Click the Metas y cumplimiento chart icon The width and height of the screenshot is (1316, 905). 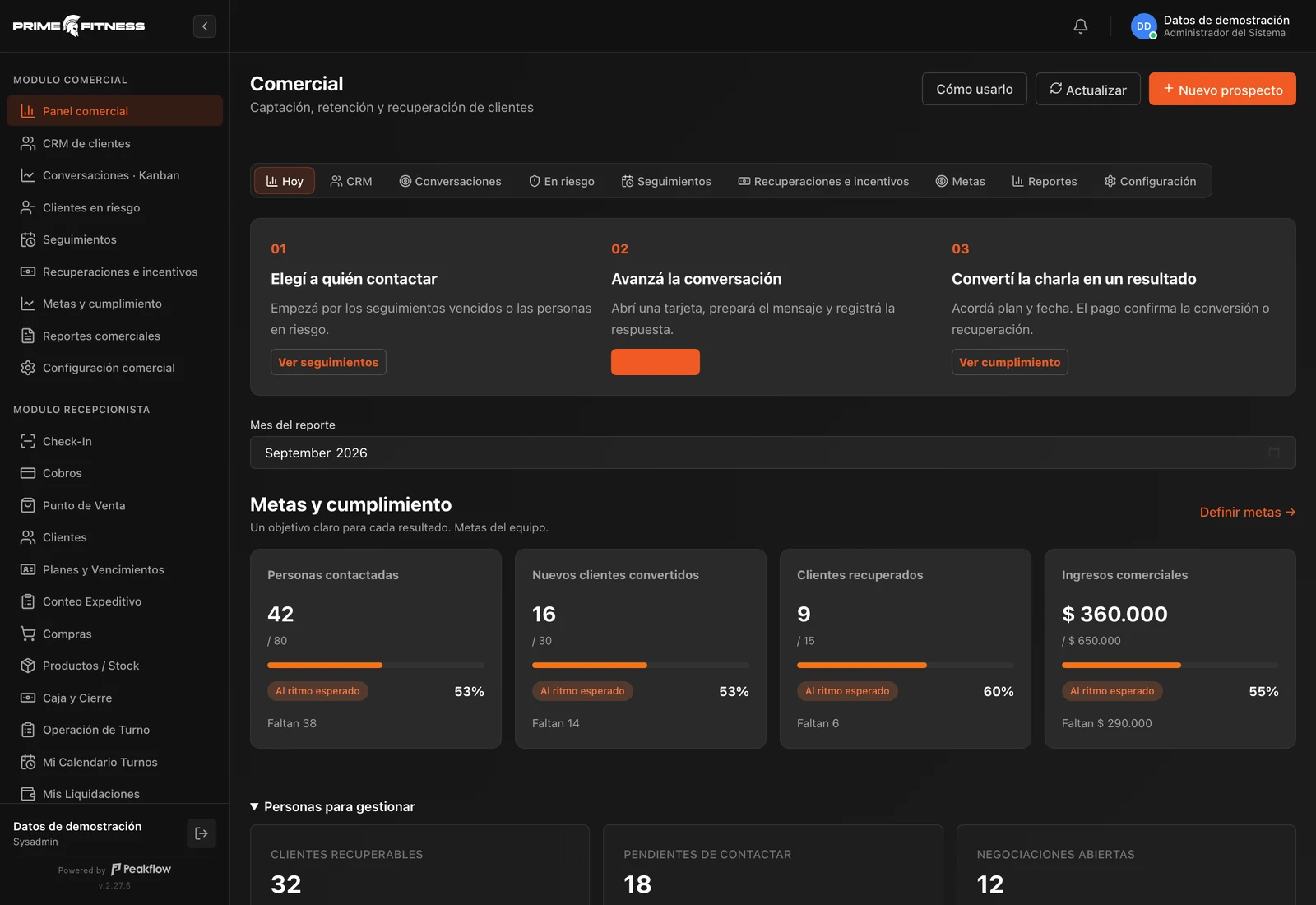(28, 304)
